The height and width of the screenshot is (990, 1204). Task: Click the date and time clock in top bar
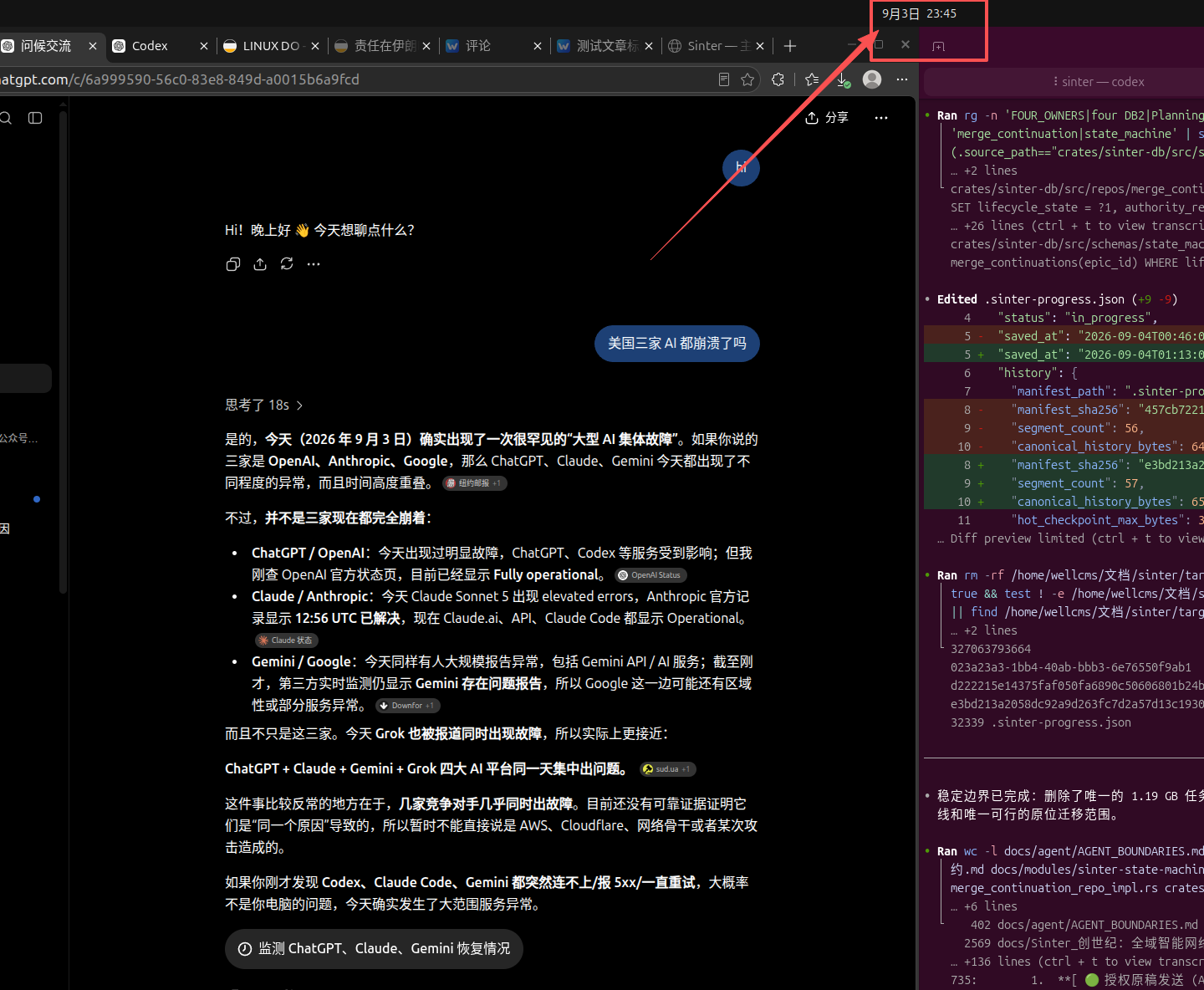(919, 14)
